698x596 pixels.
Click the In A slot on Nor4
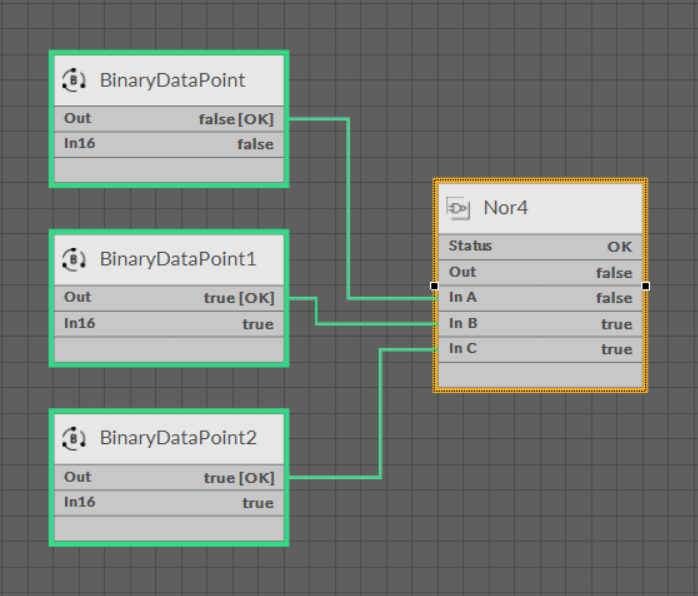tap(462, 297)
